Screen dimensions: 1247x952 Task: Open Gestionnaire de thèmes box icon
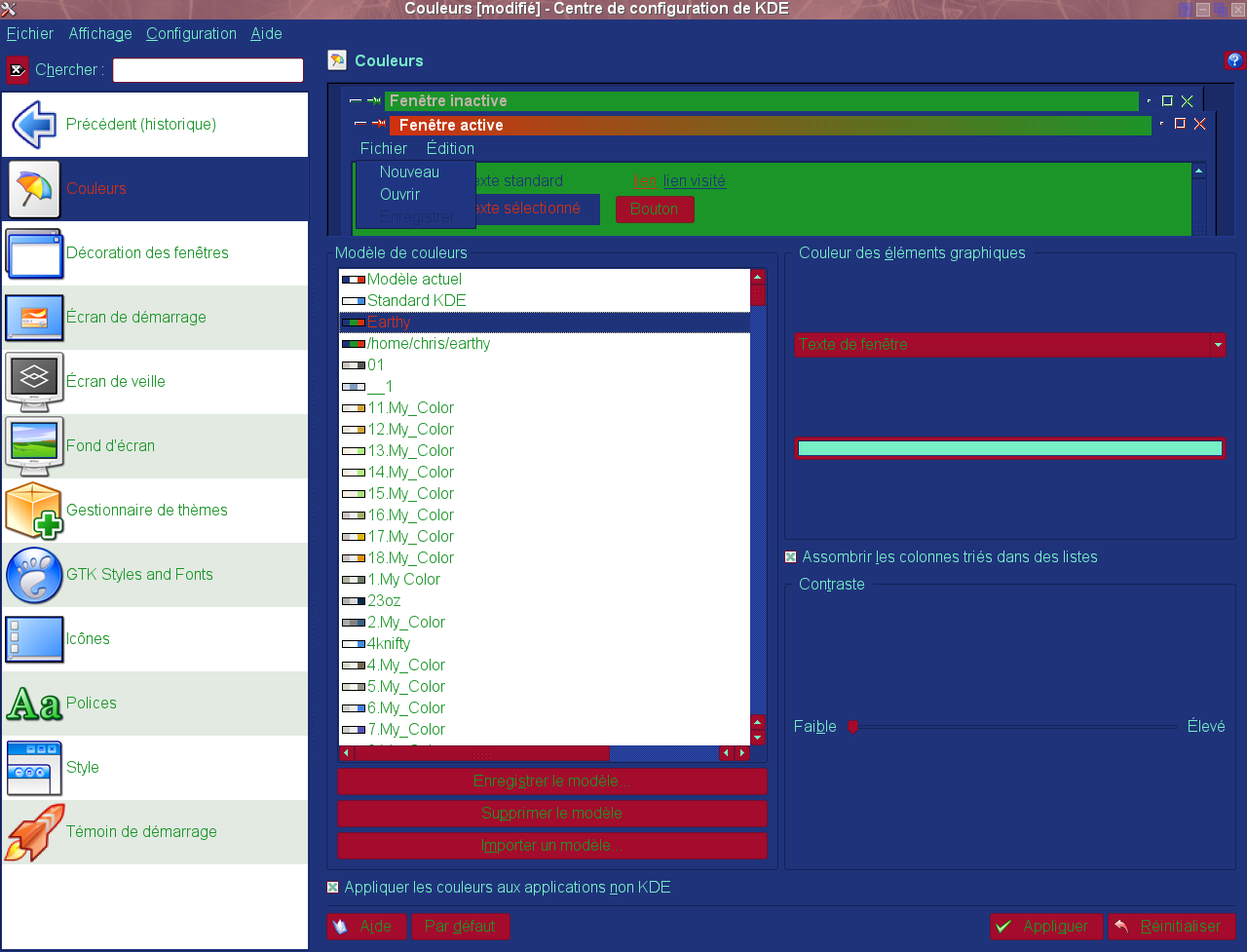(34, 511)
